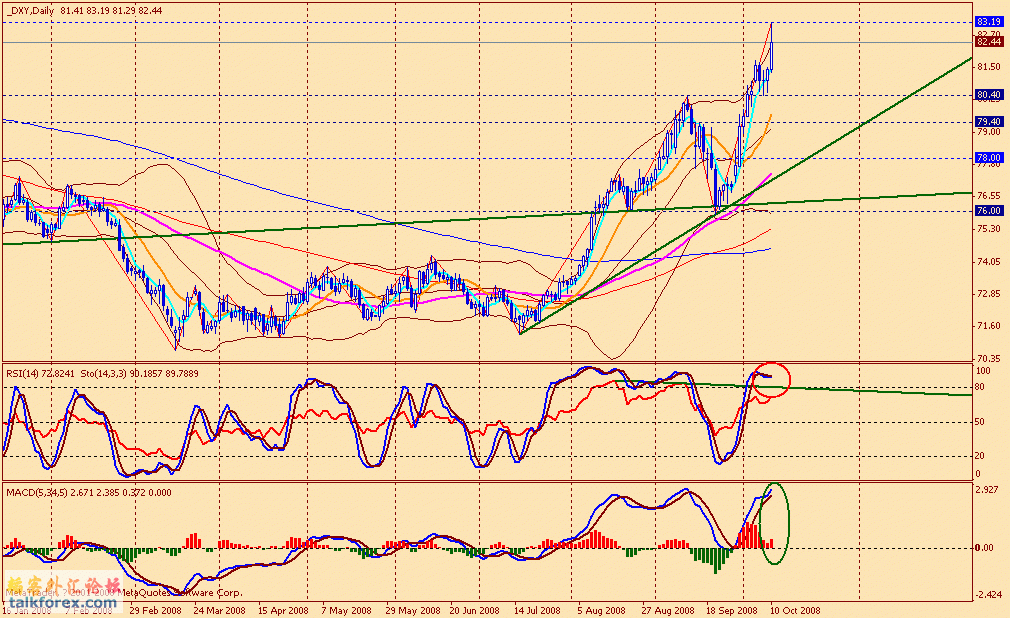1010x618 pixels.
Task: Click the 0.00 MACD scale value
Action: (984, 548)
